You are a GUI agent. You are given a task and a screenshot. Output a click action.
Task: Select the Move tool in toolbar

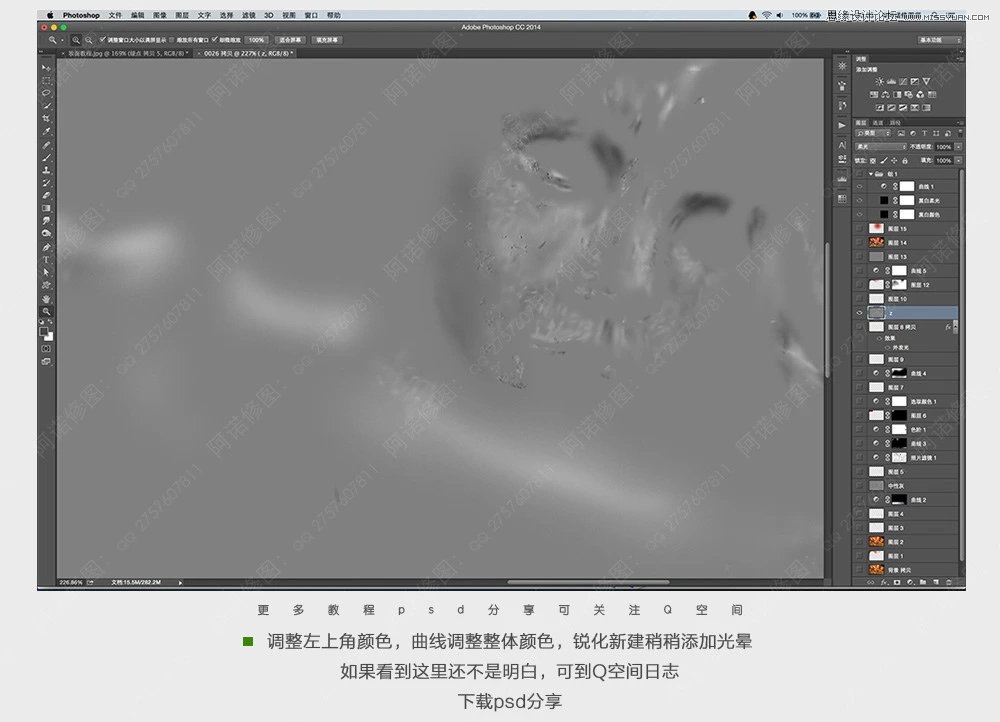46,68
